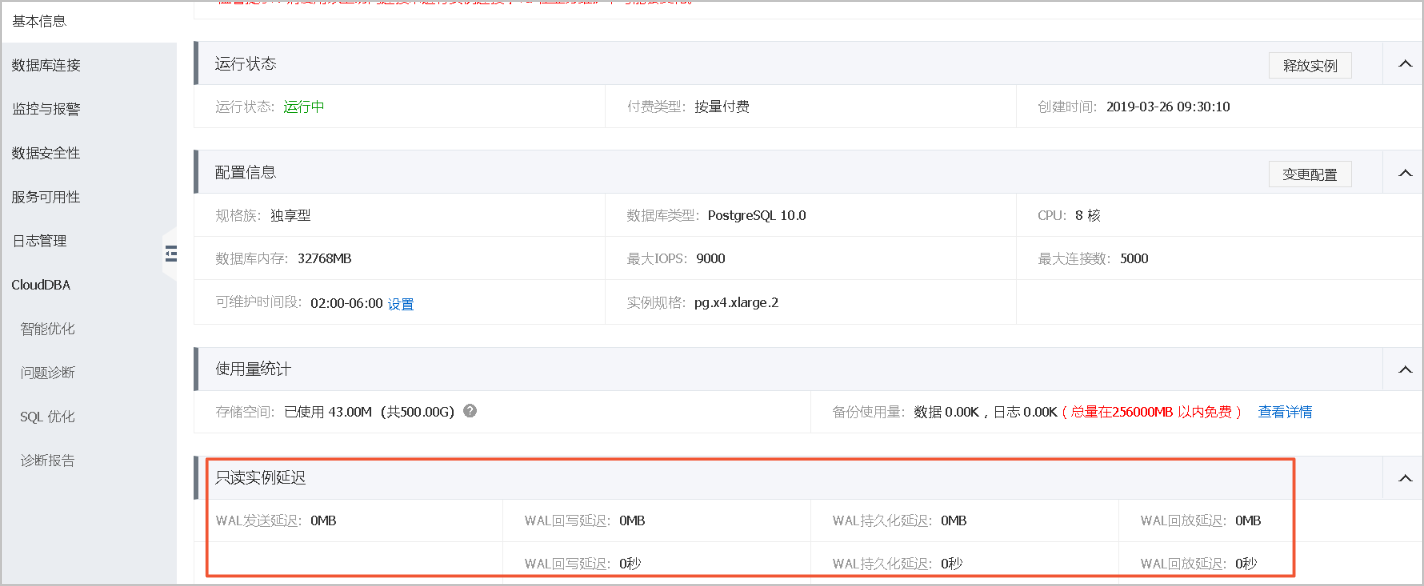Select WAL回放延迟 0秒 value
Viewport: 1424px width, 586px height.
1246,563
